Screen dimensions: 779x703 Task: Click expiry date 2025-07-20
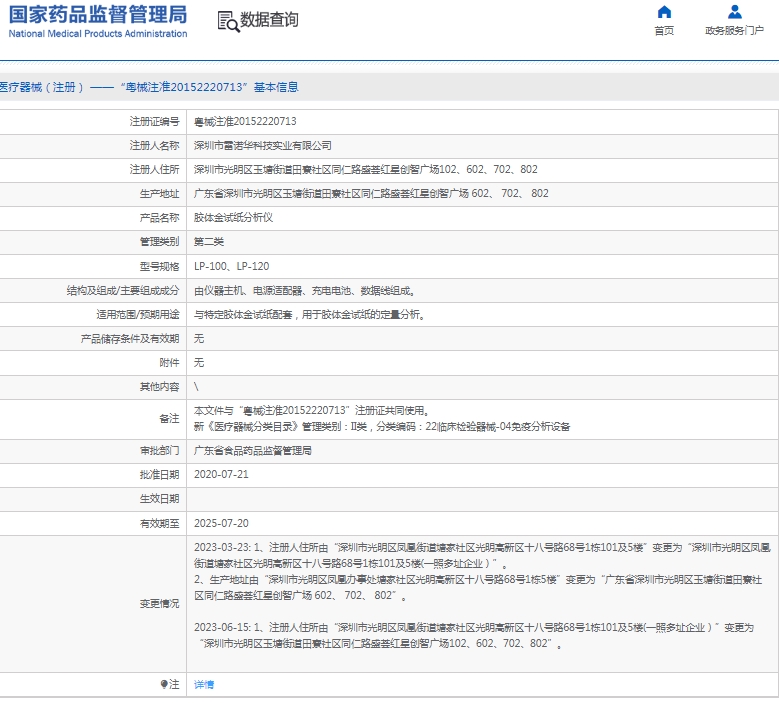coord(221,523)
